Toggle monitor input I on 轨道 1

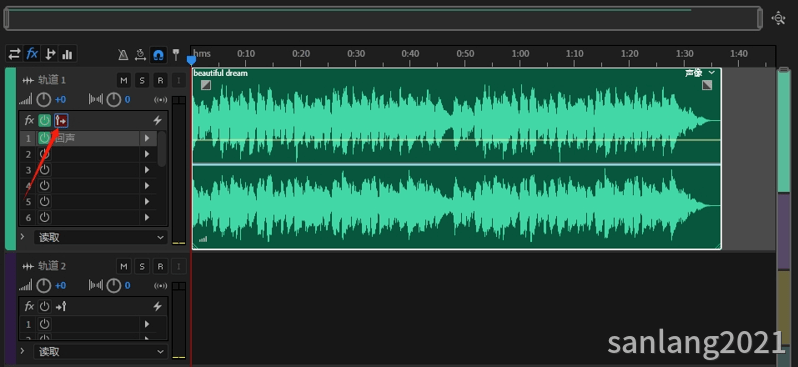178,80
